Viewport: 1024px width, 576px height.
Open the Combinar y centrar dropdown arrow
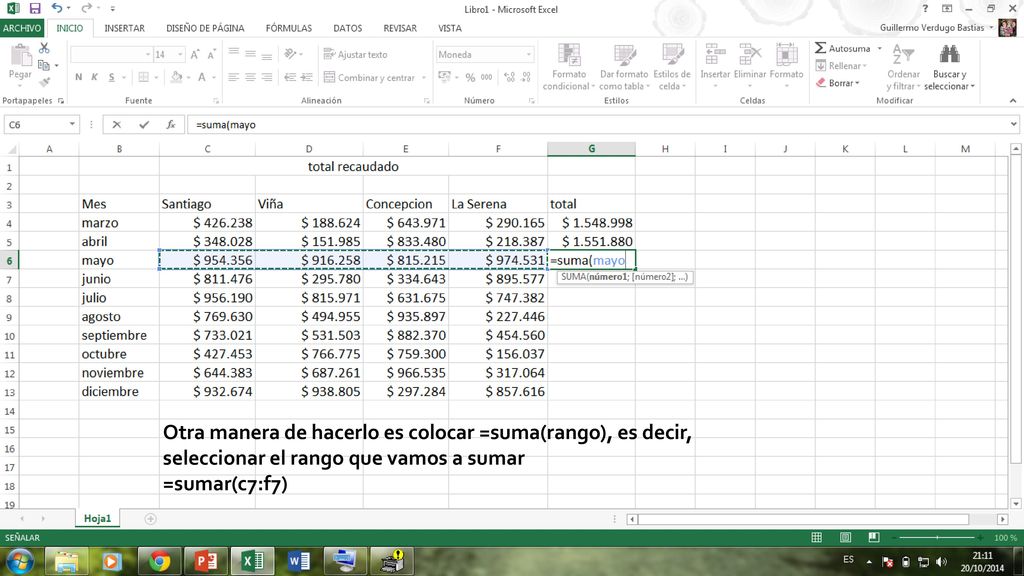pyautogui.click(x=424, y=78)
